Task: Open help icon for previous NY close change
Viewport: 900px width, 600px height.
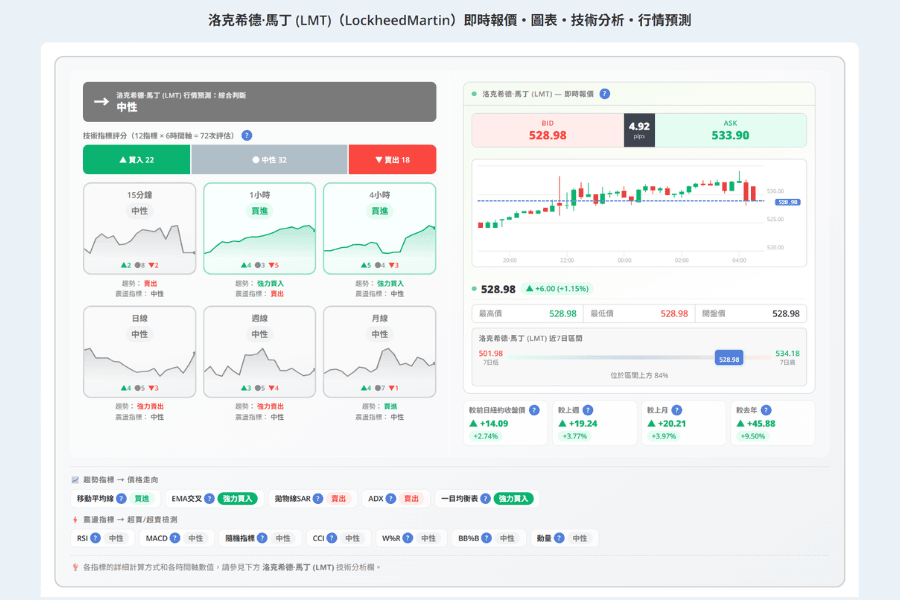Action: pyautogui.click(x=534, y=410)
